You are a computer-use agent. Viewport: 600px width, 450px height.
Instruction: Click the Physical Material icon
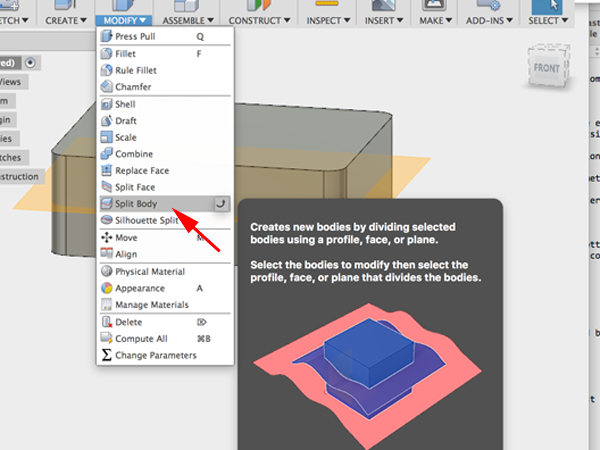click(x=106, y=271)
